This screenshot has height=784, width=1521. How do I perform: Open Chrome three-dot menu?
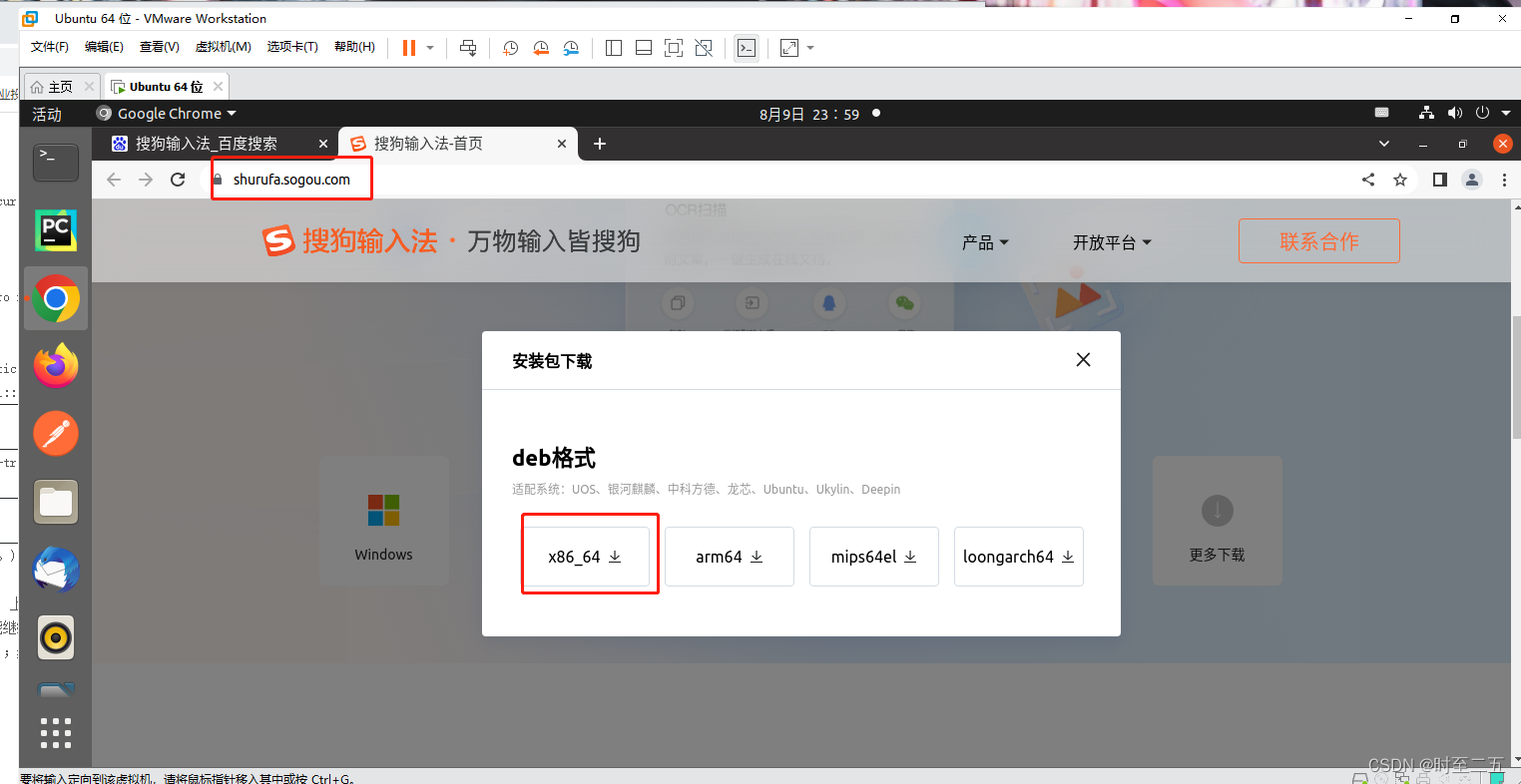click(1504, 180)
